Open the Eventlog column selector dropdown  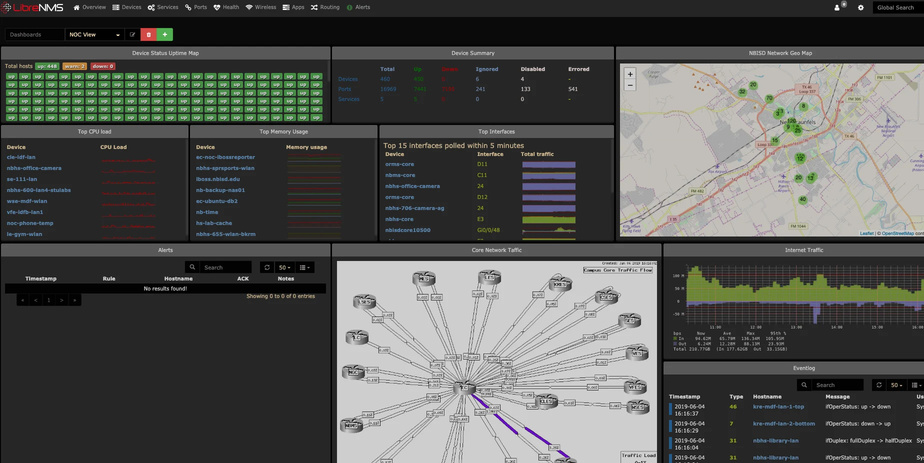pyautogui.click(x=916, y=385)
